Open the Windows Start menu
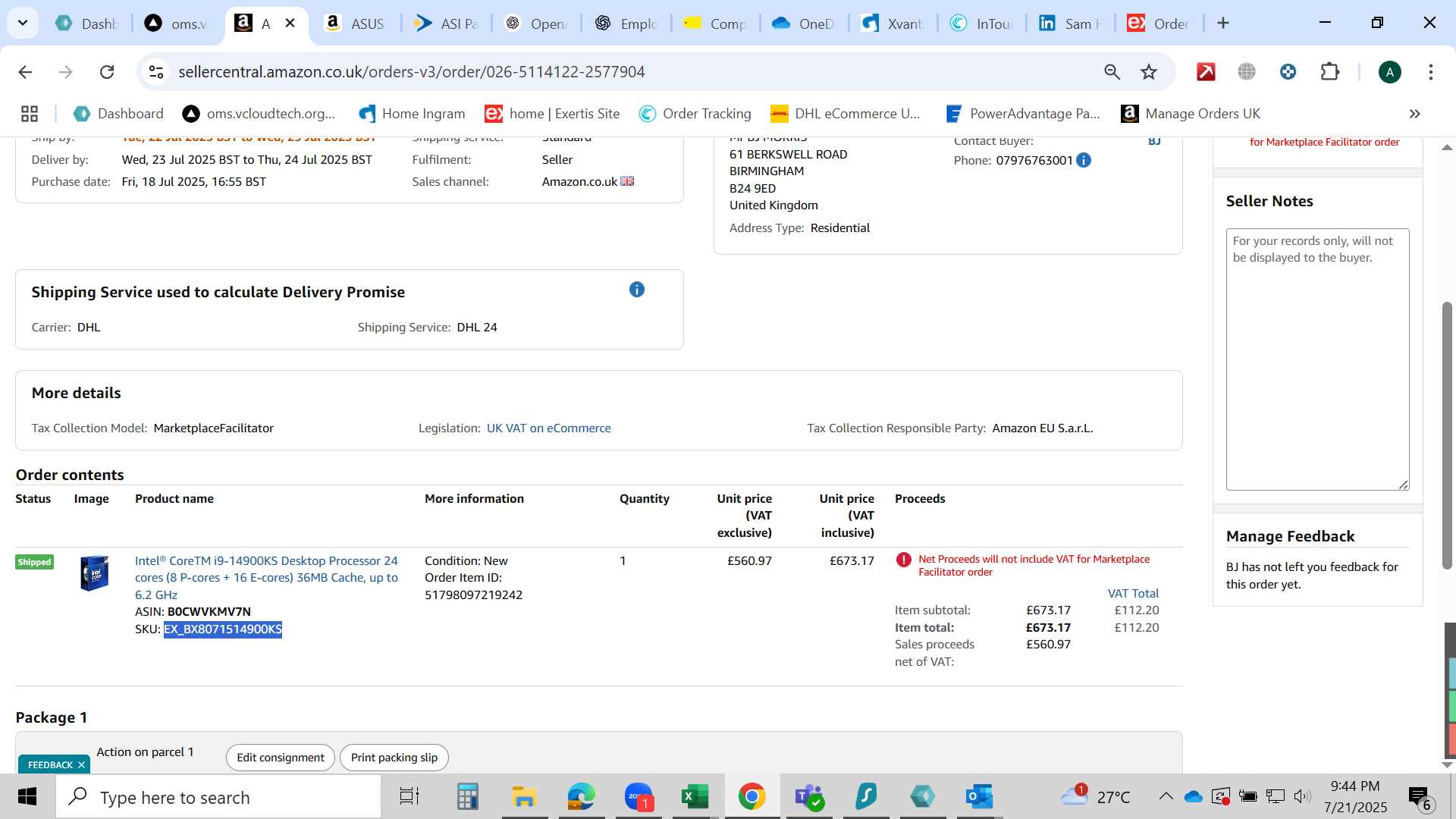The width and height of the screenshot is (1456, 819). (27, 797)
